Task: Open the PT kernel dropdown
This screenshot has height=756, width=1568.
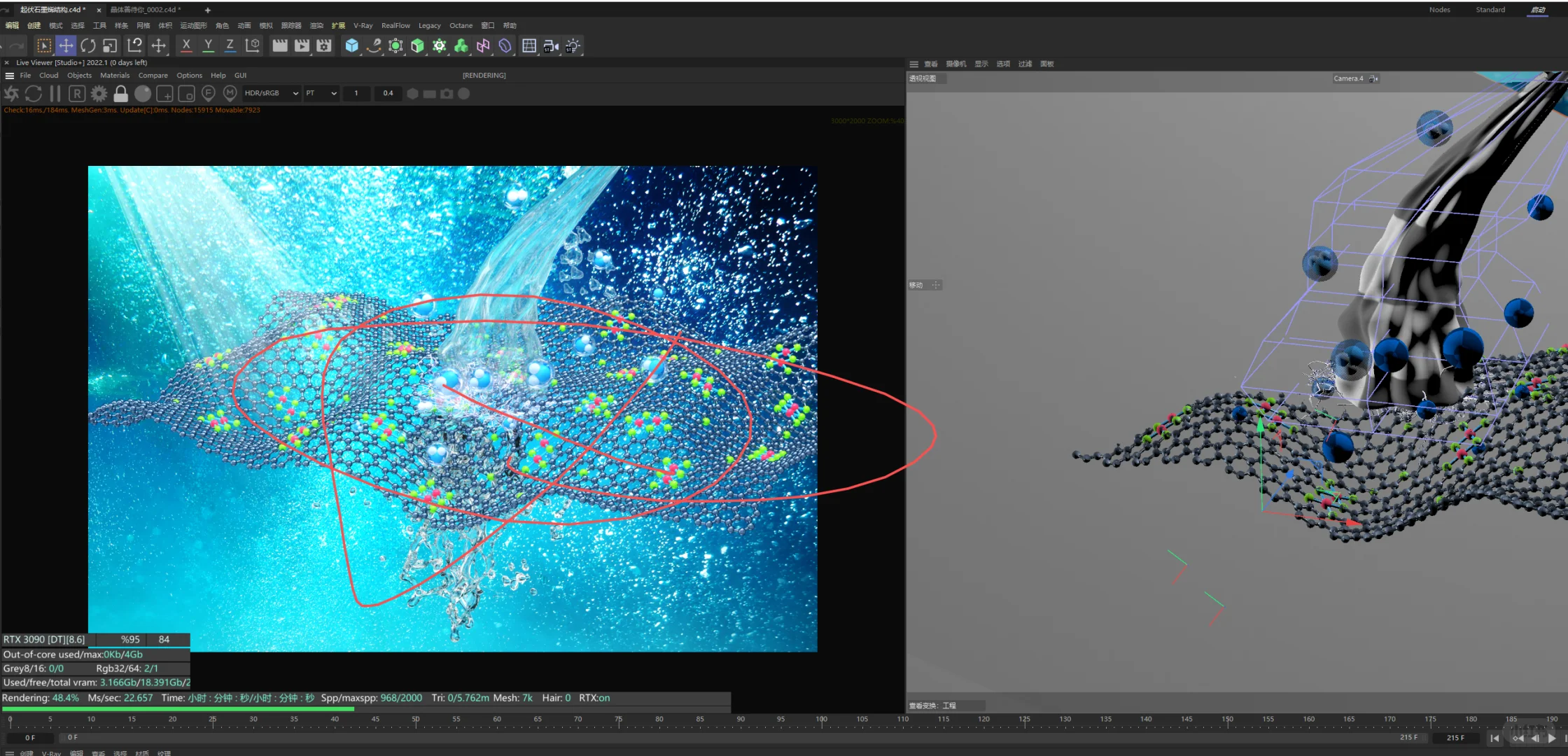Action: click(x=321, y=93)
